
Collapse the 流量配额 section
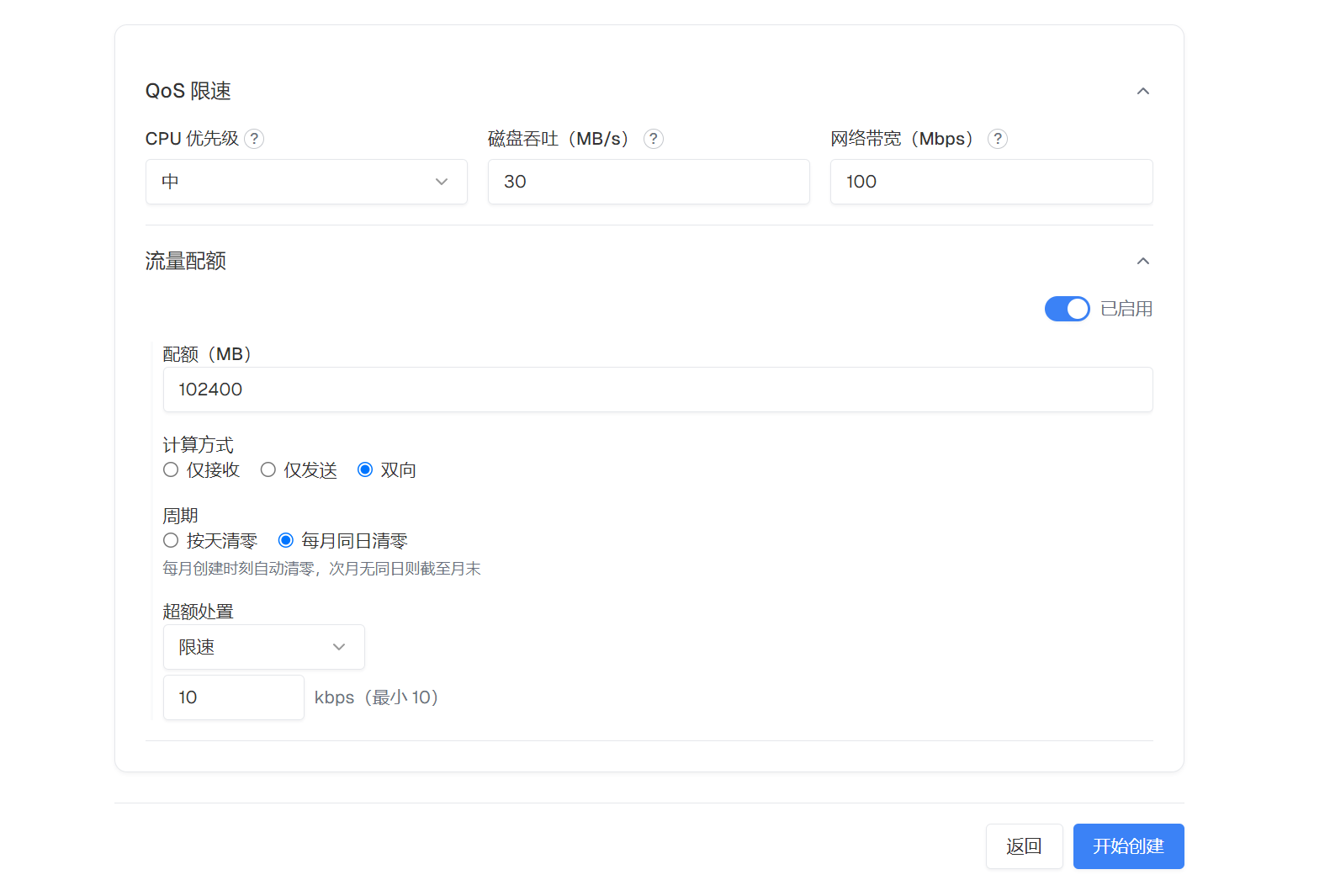click(1143, 261)
